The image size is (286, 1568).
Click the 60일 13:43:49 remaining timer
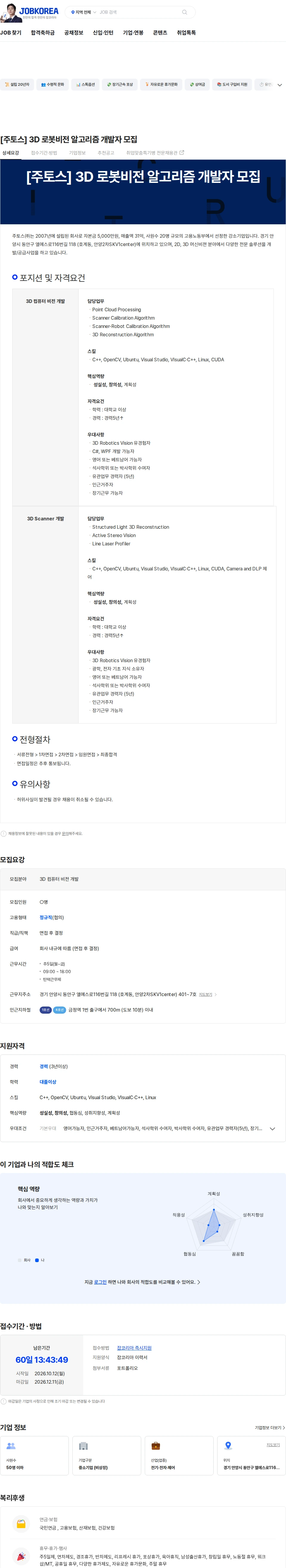point(42,1360)
